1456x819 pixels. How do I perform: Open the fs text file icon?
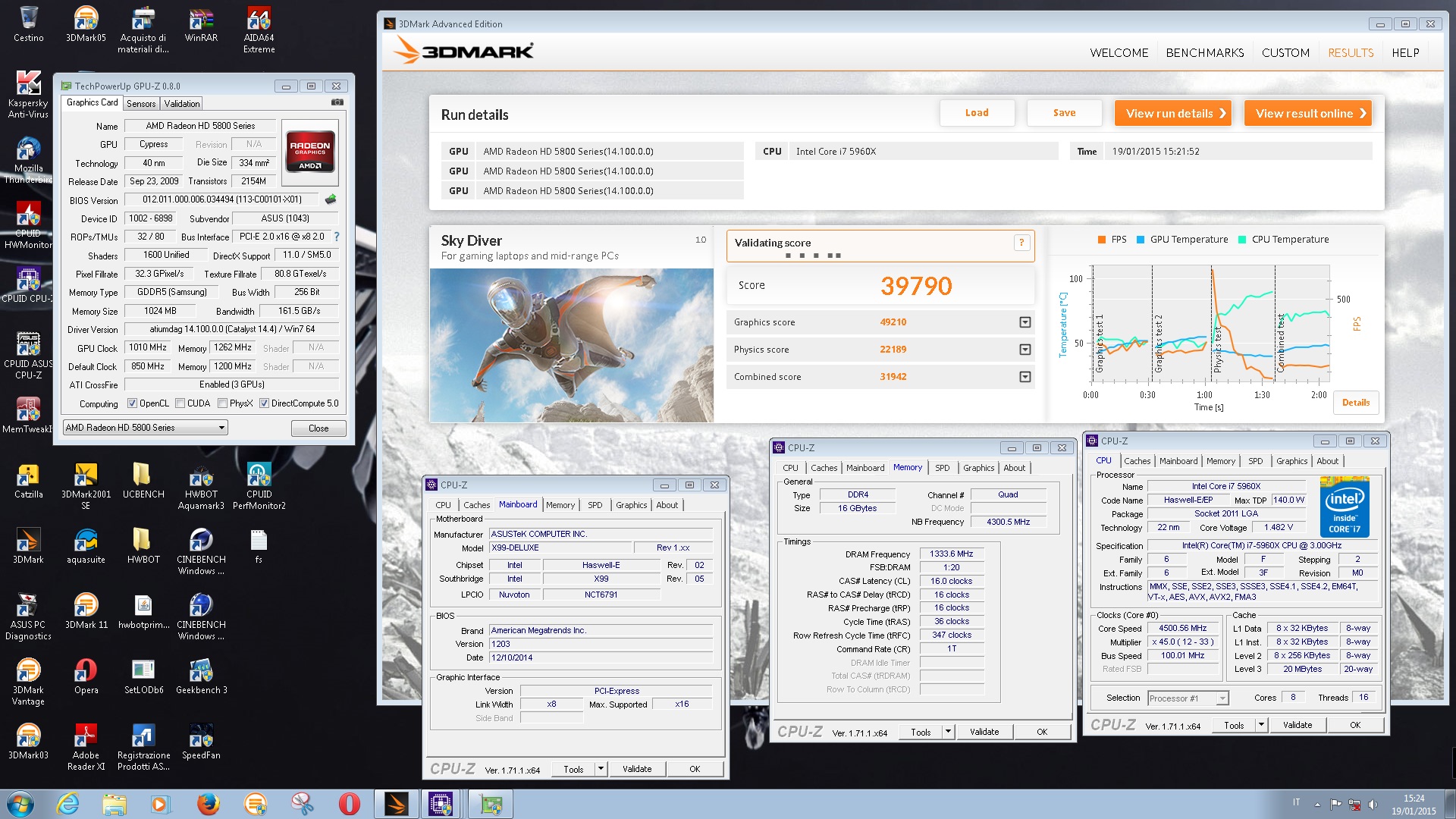point(259,545)
